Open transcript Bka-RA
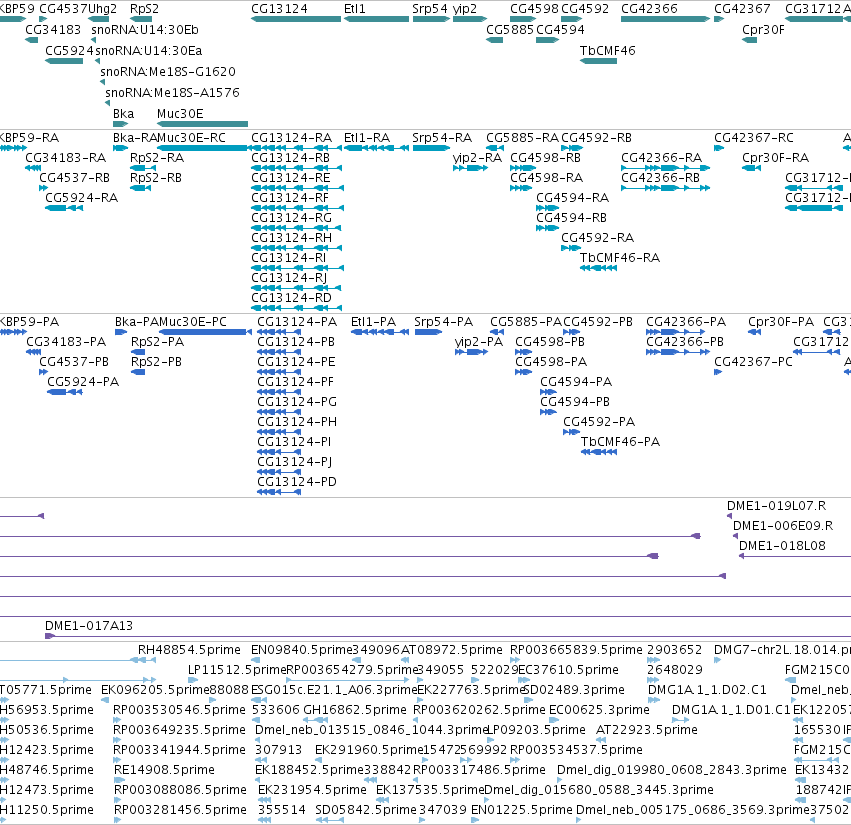This screenshot has height=825, width=851. click(120, 148)
